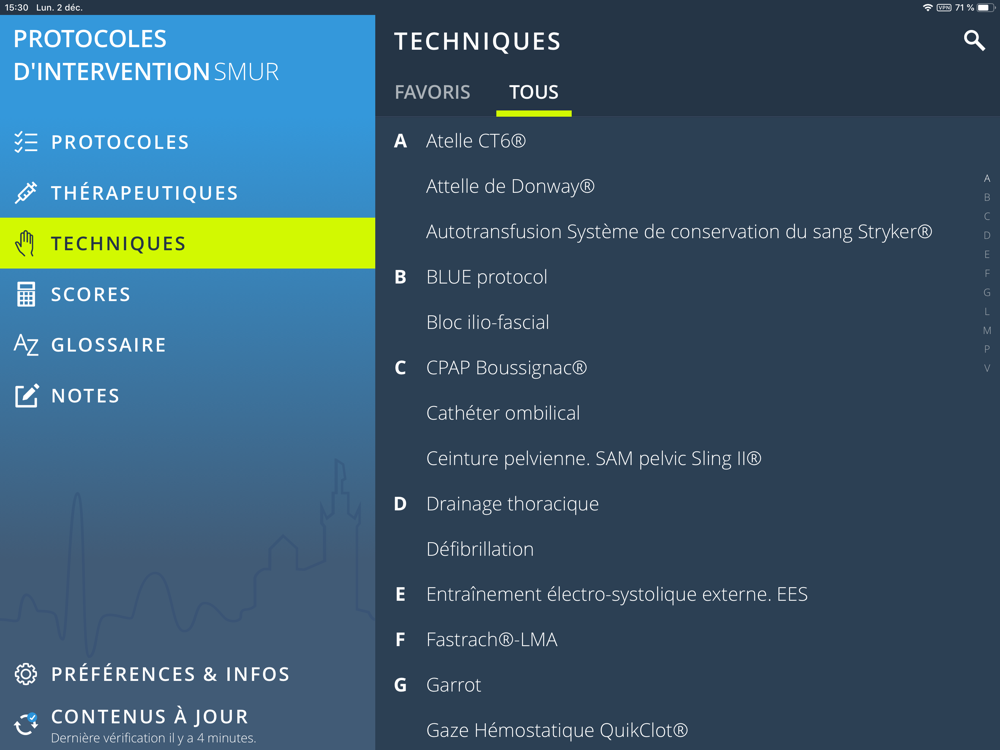
Task: Click the Préférences gear icon
Action: click(x=26, y=673)
